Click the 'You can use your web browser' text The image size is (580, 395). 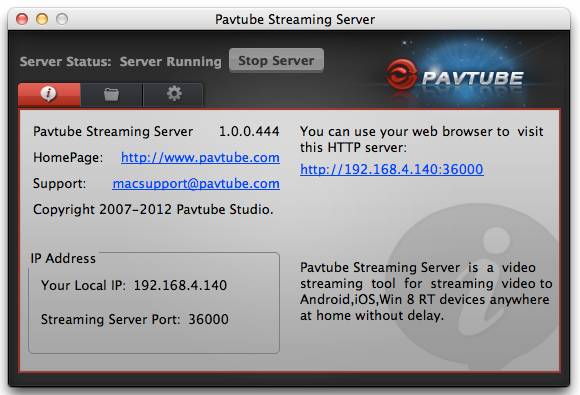tap(422, 139)
